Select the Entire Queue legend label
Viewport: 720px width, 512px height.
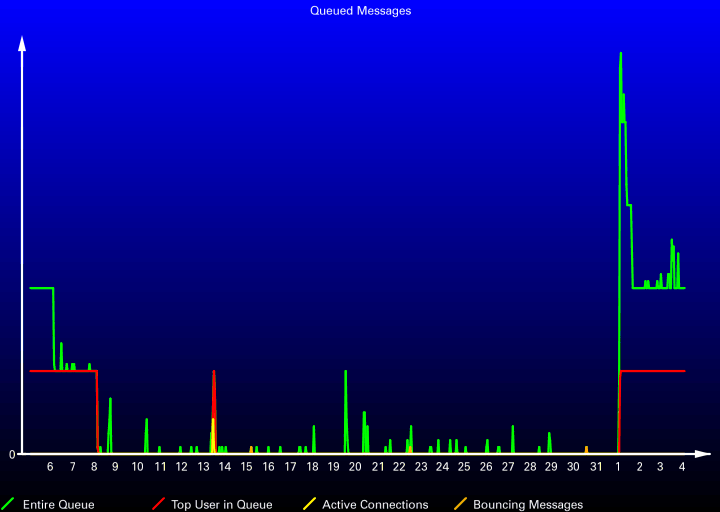pos(58,505)
